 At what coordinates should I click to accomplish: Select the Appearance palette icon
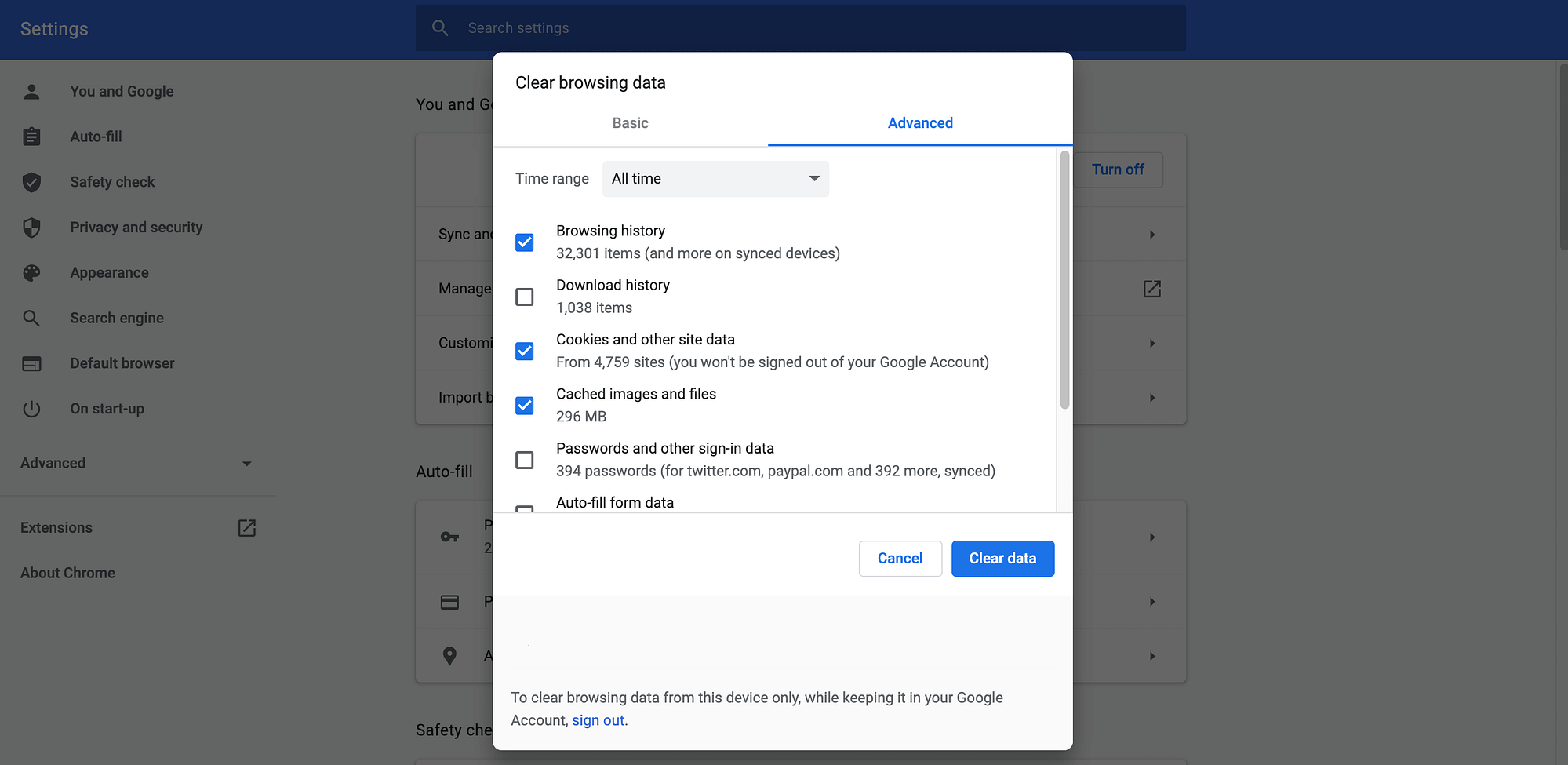[x=31, y=272]
